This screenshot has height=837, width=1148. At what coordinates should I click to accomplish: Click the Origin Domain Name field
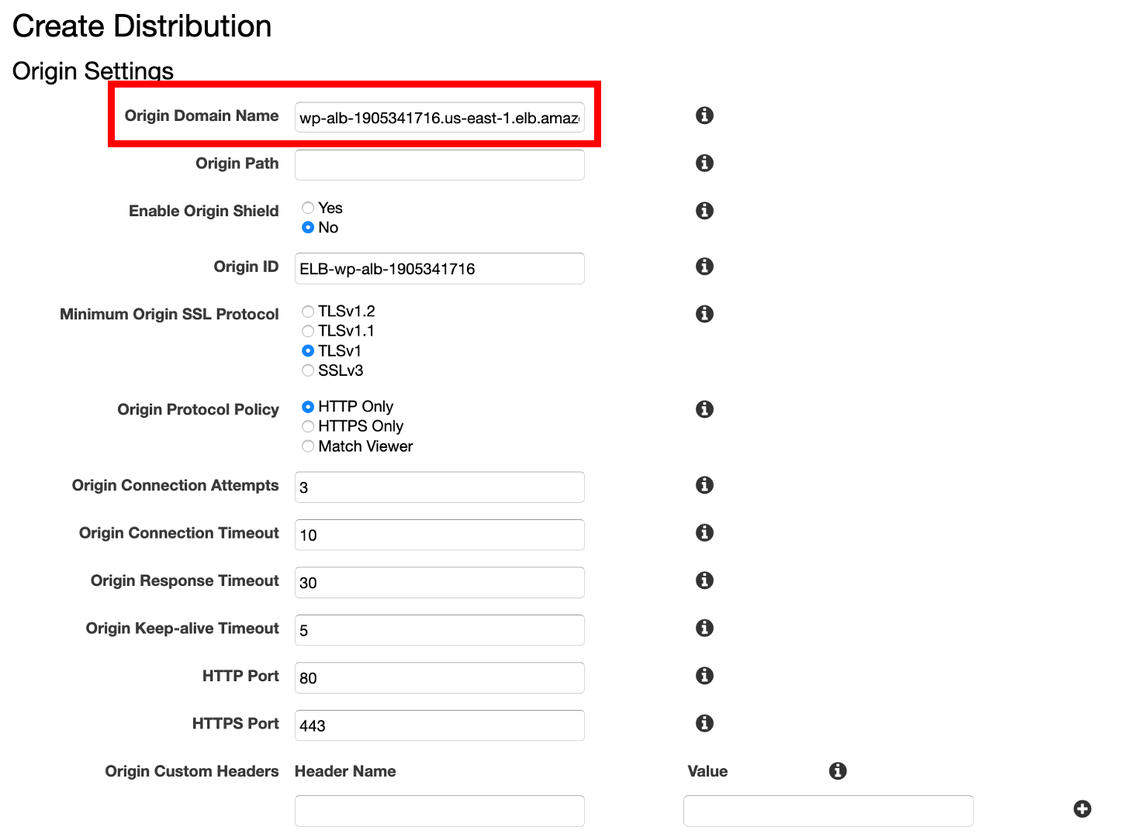click(439, 118)
